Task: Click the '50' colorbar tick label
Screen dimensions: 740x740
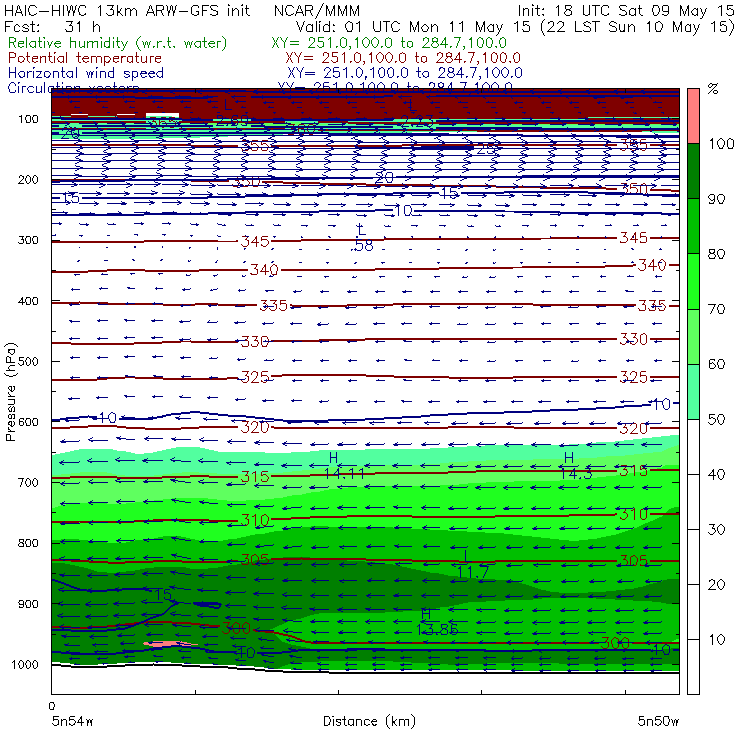Action: [716, 420]
